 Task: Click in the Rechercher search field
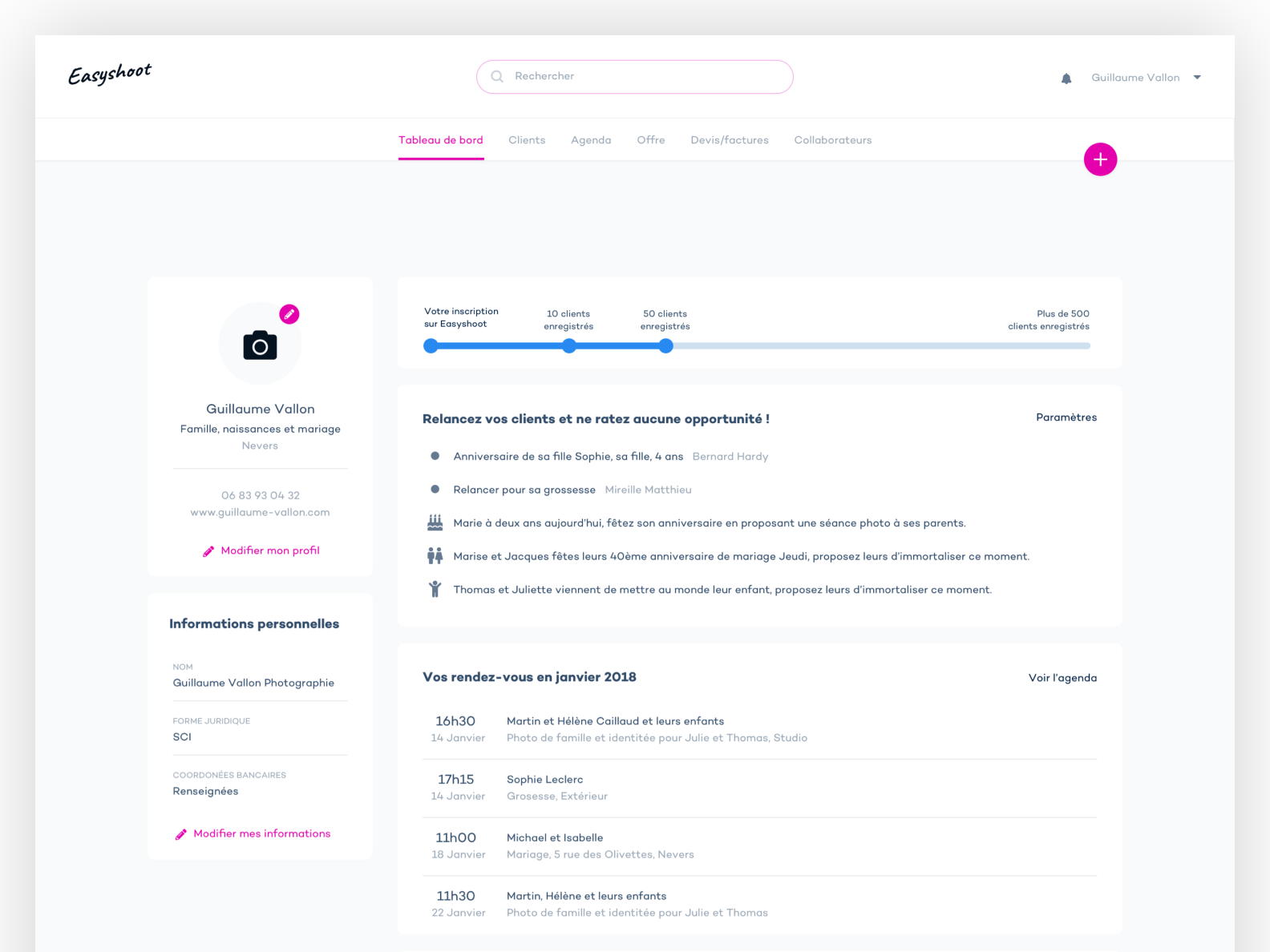tap(634, 77)
